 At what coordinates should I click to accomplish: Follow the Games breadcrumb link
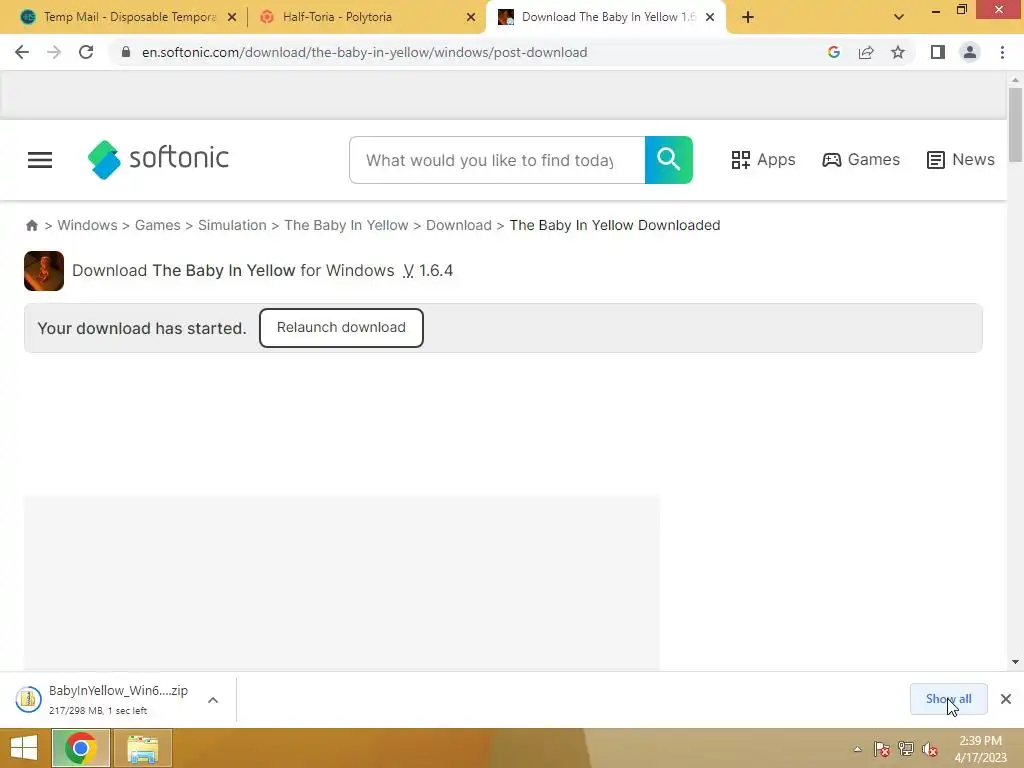(157, 225)
